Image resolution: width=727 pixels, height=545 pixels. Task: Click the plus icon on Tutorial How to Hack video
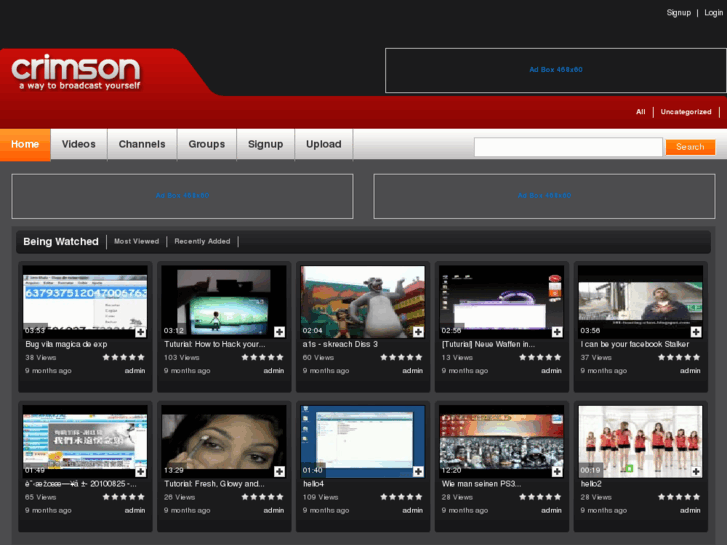[x=280, y=331]
